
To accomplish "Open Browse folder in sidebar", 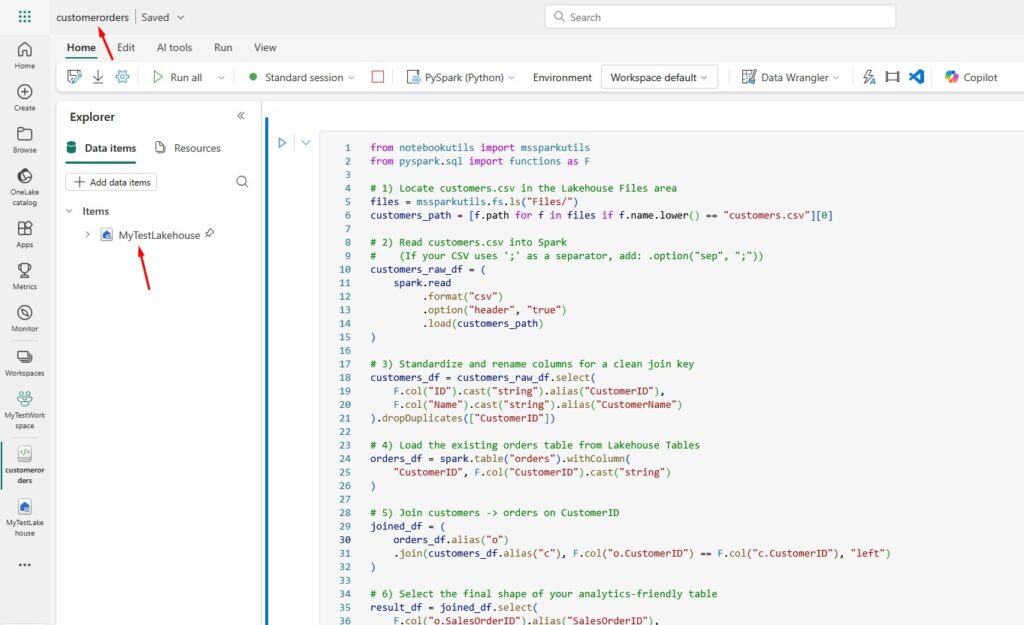I will pyautogui.click(x=24, y=140).
